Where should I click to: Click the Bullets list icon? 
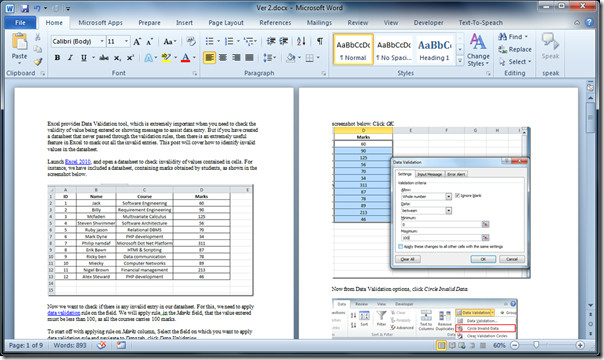[x=210, y=41]
